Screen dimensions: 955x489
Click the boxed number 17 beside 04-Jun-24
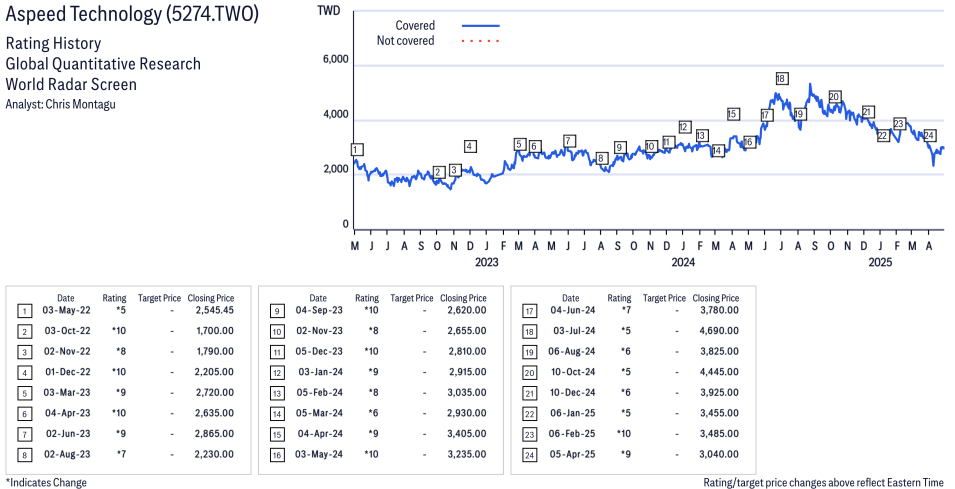[x=530, y=312]
